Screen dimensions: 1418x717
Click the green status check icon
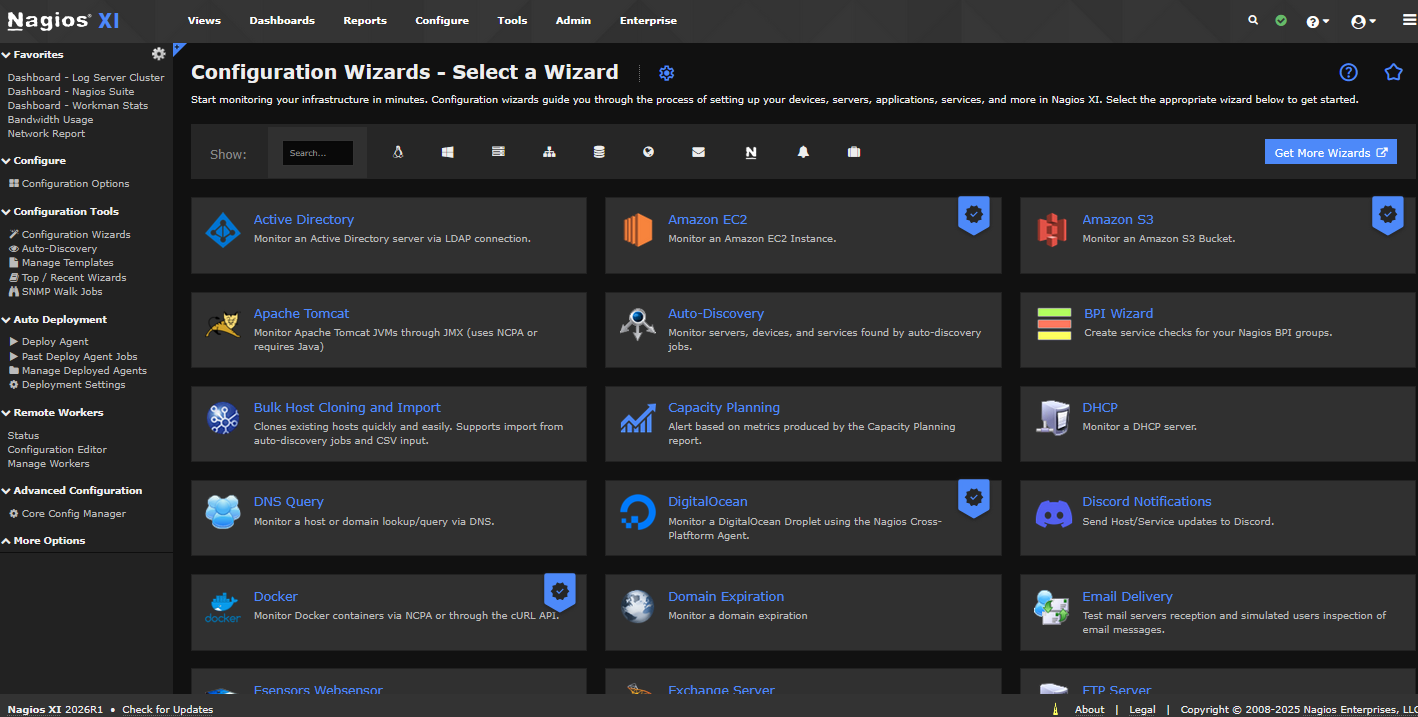coord(1281,19)
